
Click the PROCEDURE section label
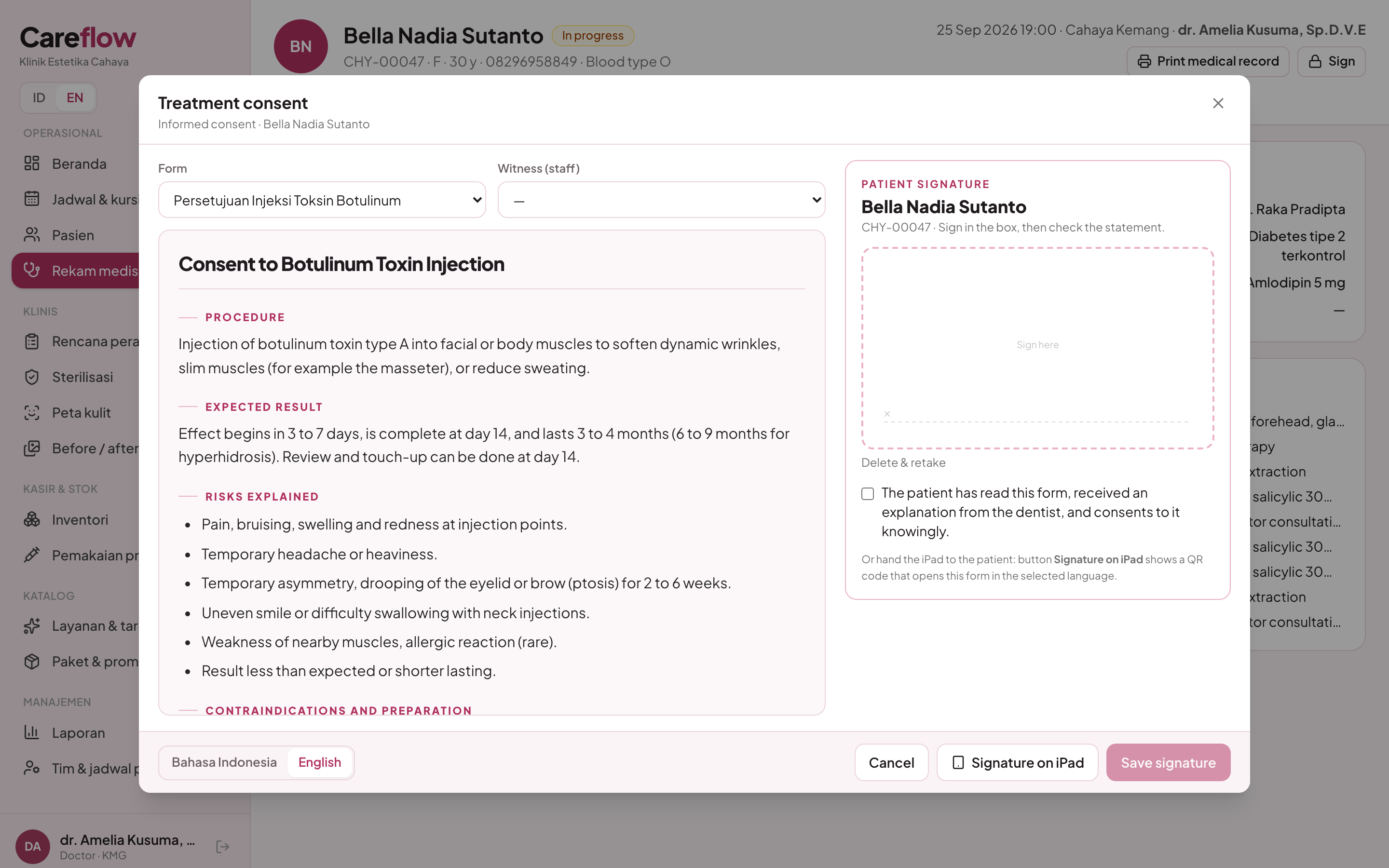pos(245,317)
